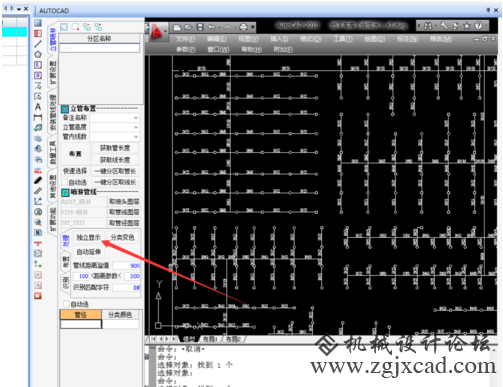Viewport: 503px width, 387px height.
Task: Click the 分区名称 text input field
Action: point(99,48)
